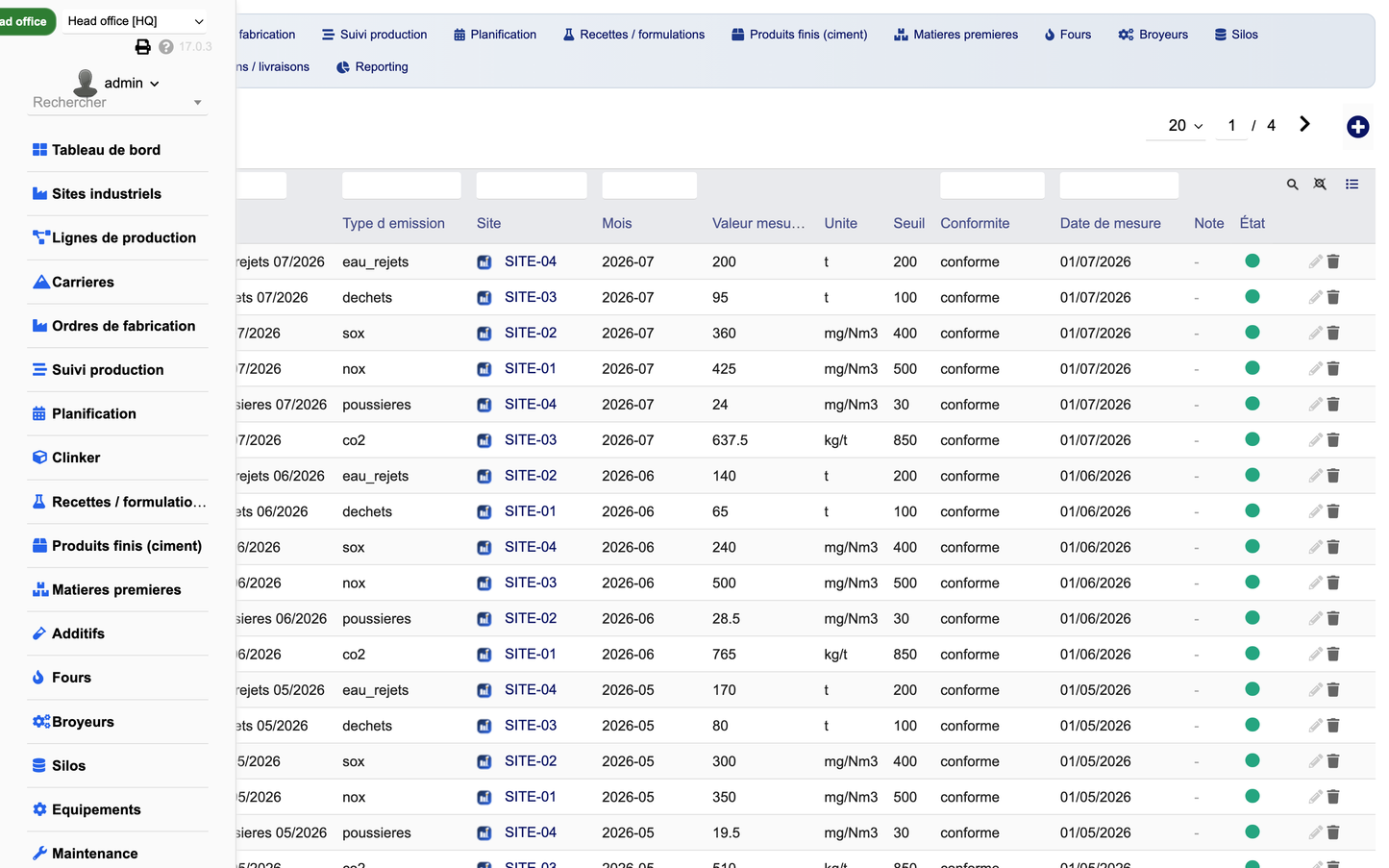Open the column list options icon

[1352, 185]
